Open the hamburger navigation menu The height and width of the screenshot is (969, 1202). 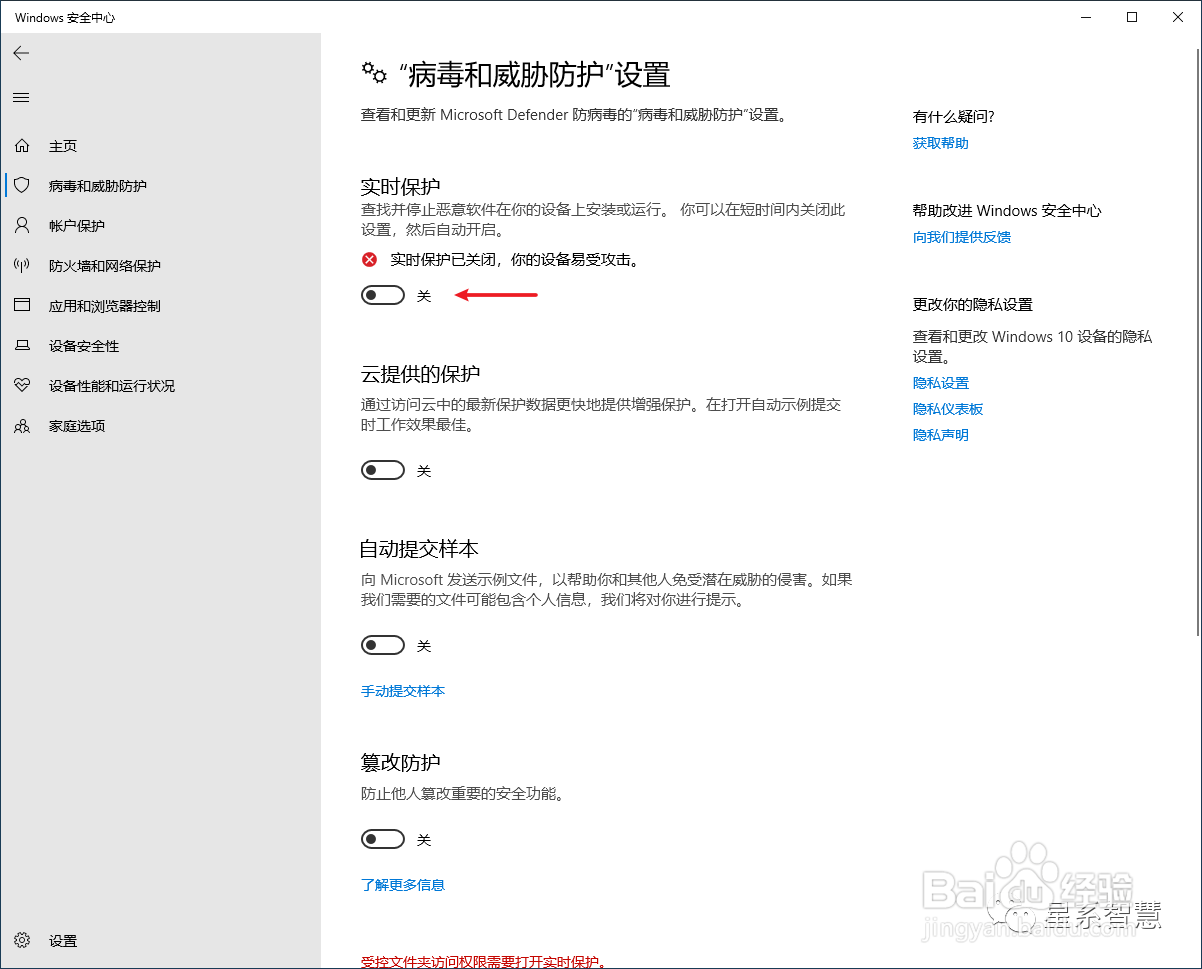click(x=21, y=97)
